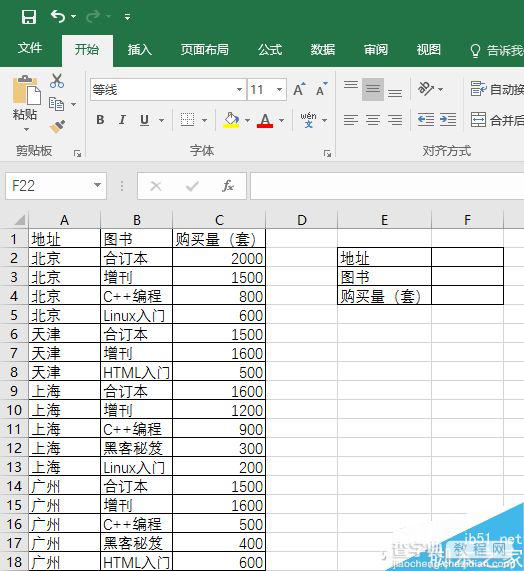Click the Decrease Indent icon
This screenshot has width=524, height=571.
click(426, 120)
